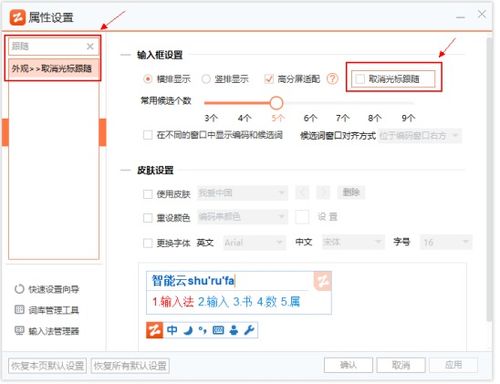This screenshot has width=500, height=384.
Task: Open the skin selection dropdown
Action: [242, 193]
